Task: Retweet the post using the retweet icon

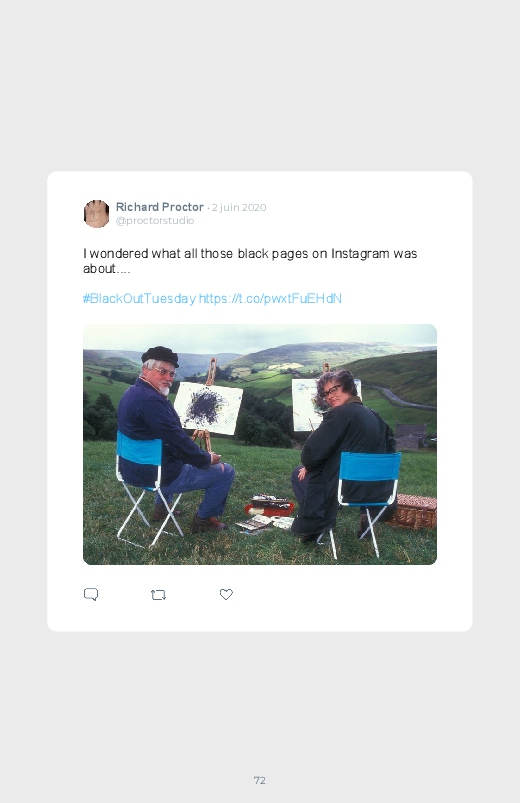Action: pos(158,595)
